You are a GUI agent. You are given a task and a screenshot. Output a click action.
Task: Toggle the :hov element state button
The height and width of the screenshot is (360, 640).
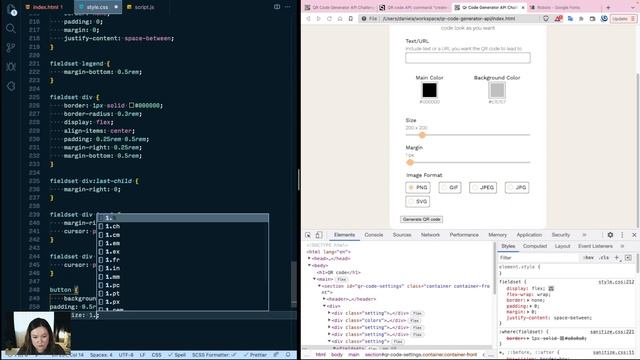click(x=588, y=258)
